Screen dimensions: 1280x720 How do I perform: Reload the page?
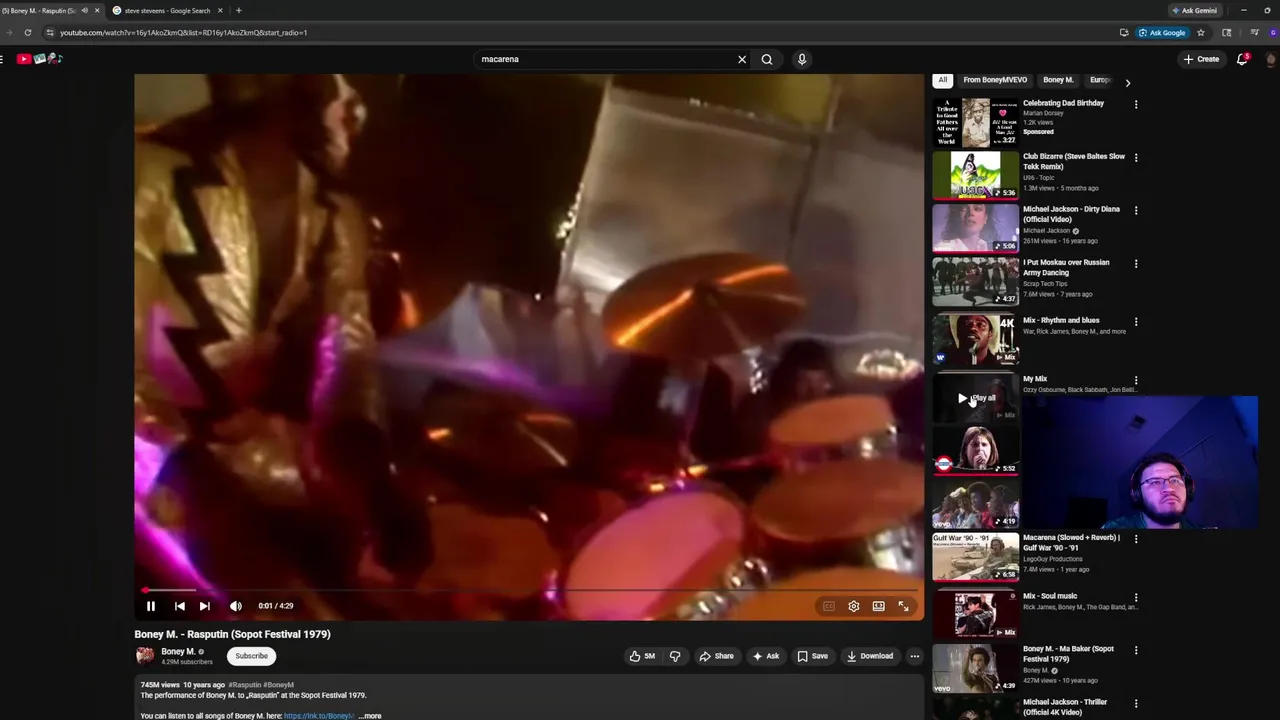(x=27, y=32)
